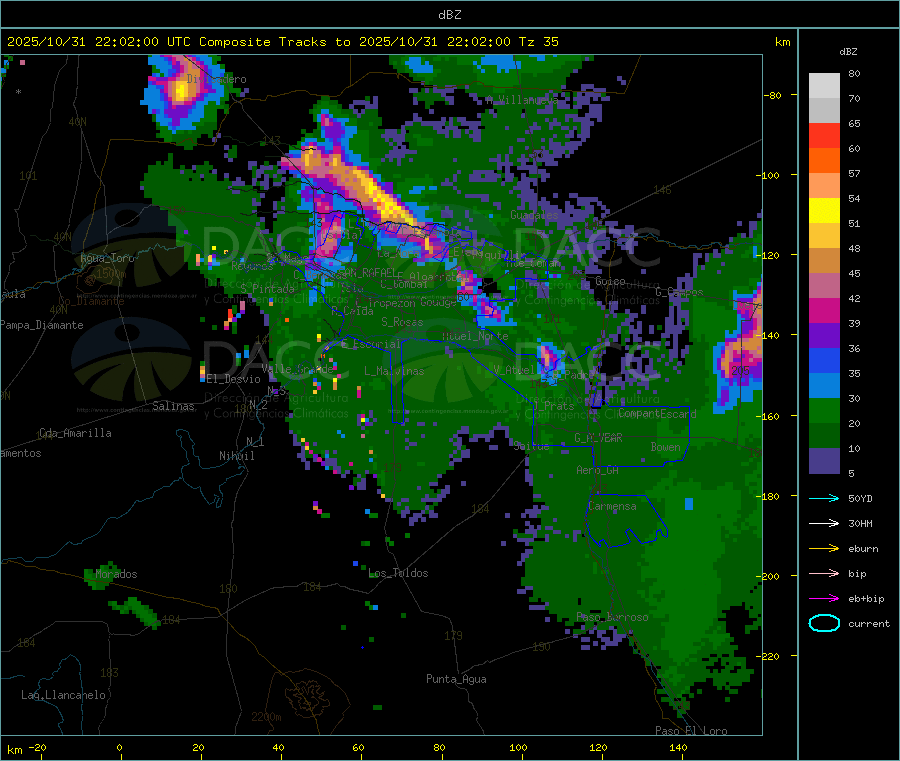Screen dimensions: 900x761
Task: Click the 'L_Malvinas' map label
Action: click(x=394, y=371)
